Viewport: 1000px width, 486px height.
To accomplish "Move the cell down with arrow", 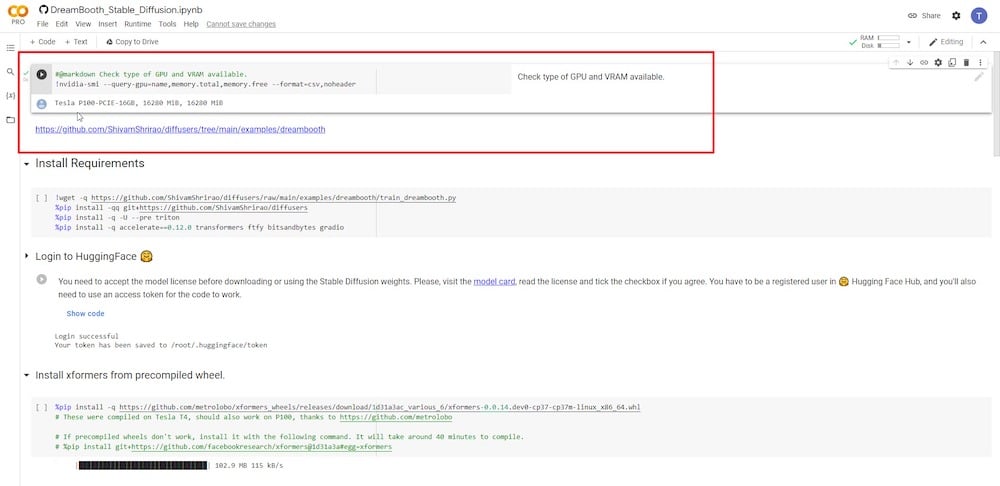I will point(910,63).
